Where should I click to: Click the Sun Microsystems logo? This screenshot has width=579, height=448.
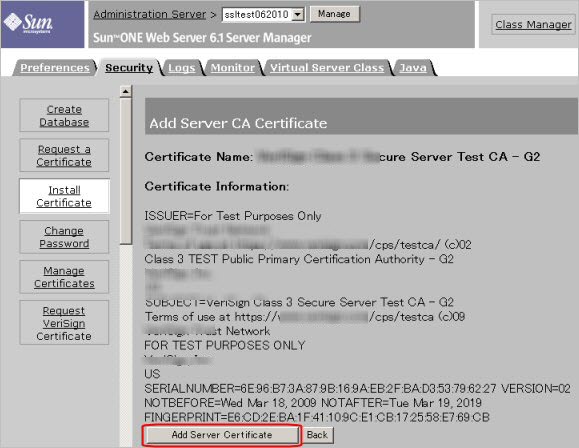(x=28, y=23)
